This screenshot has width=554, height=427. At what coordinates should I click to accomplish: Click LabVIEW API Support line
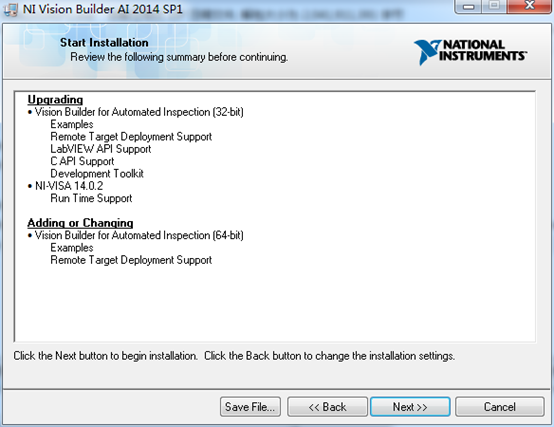(x=101, y=149)
